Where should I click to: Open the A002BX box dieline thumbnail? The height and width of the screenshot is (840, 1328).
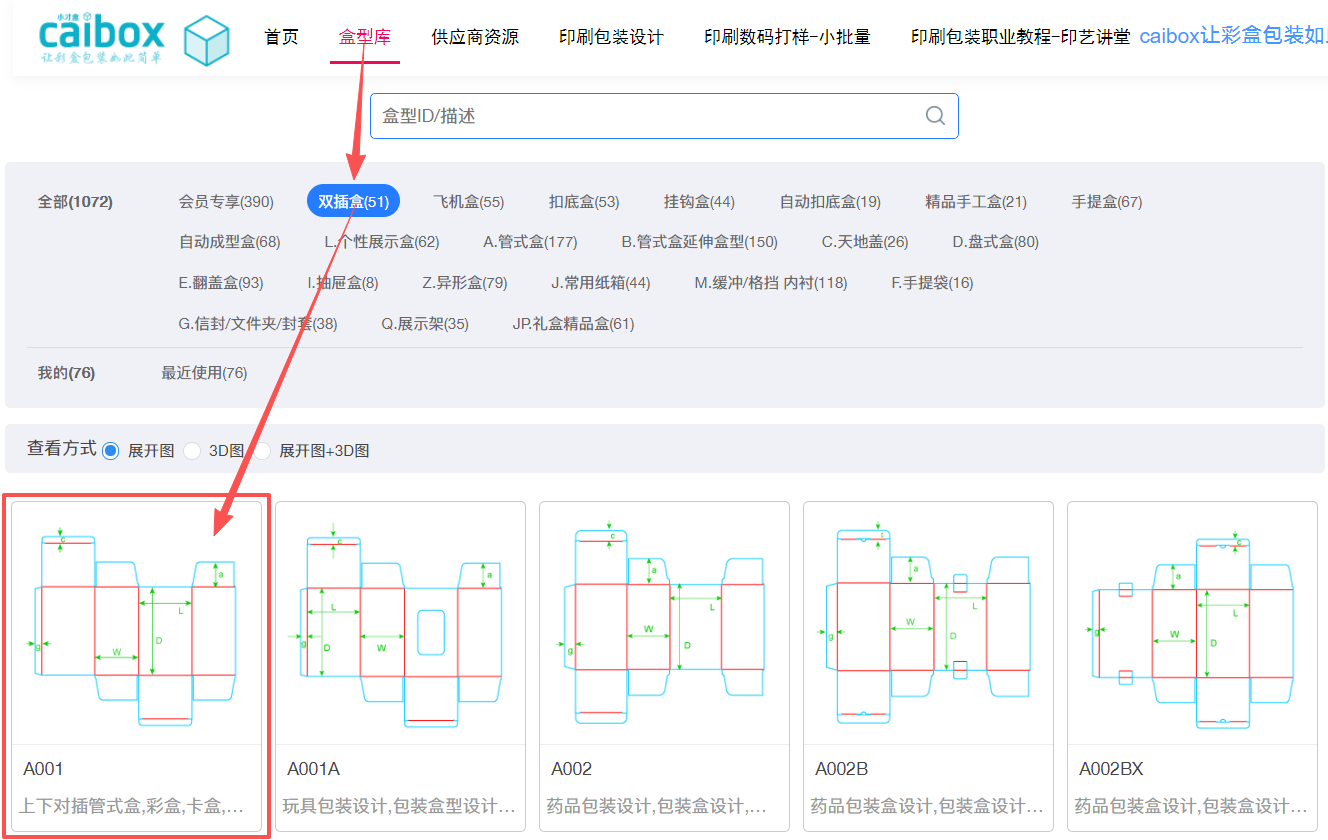(x=1192, y=624)
